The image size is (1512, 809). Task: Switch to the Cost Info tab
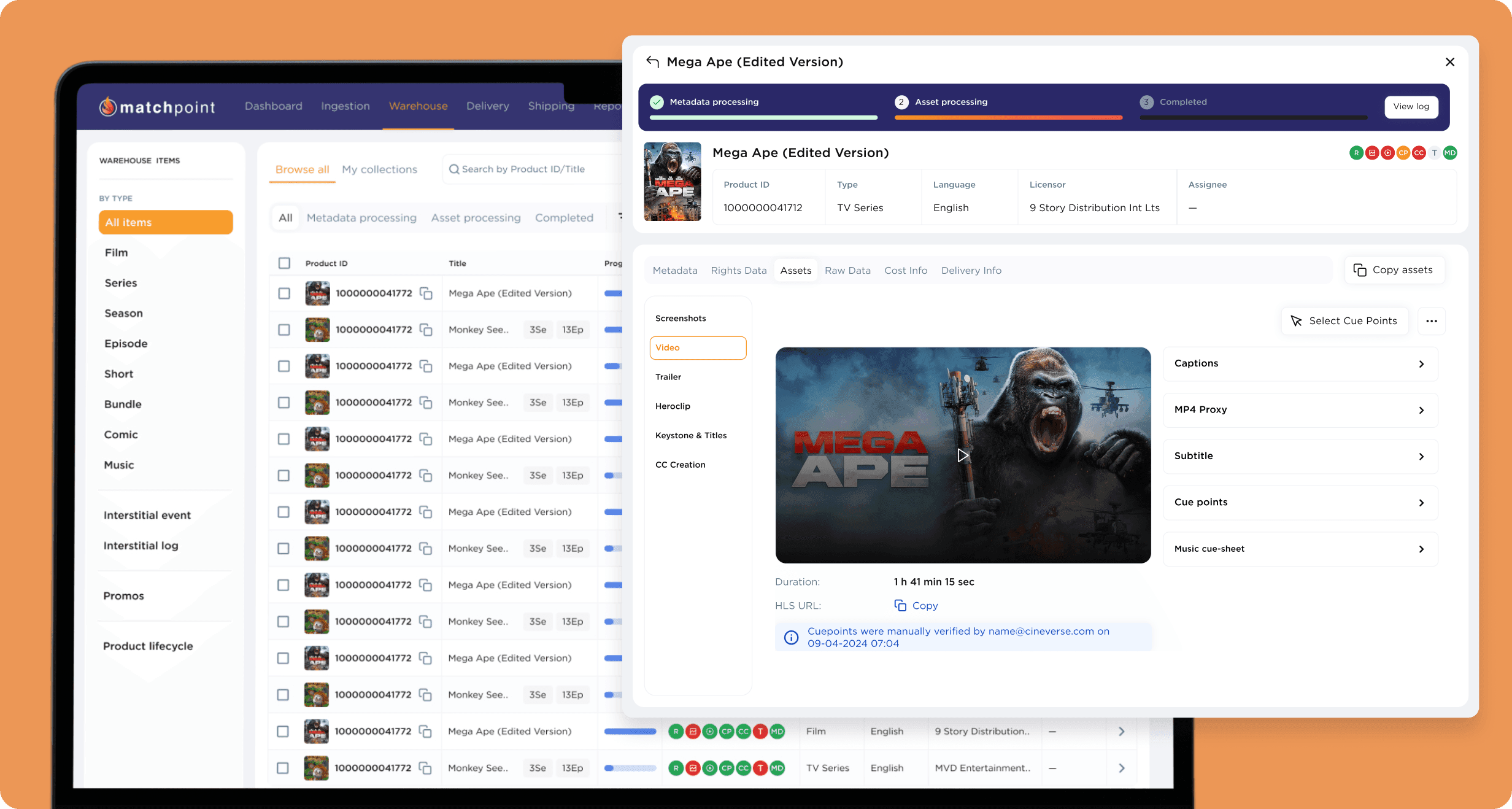(x=906, y=270)
